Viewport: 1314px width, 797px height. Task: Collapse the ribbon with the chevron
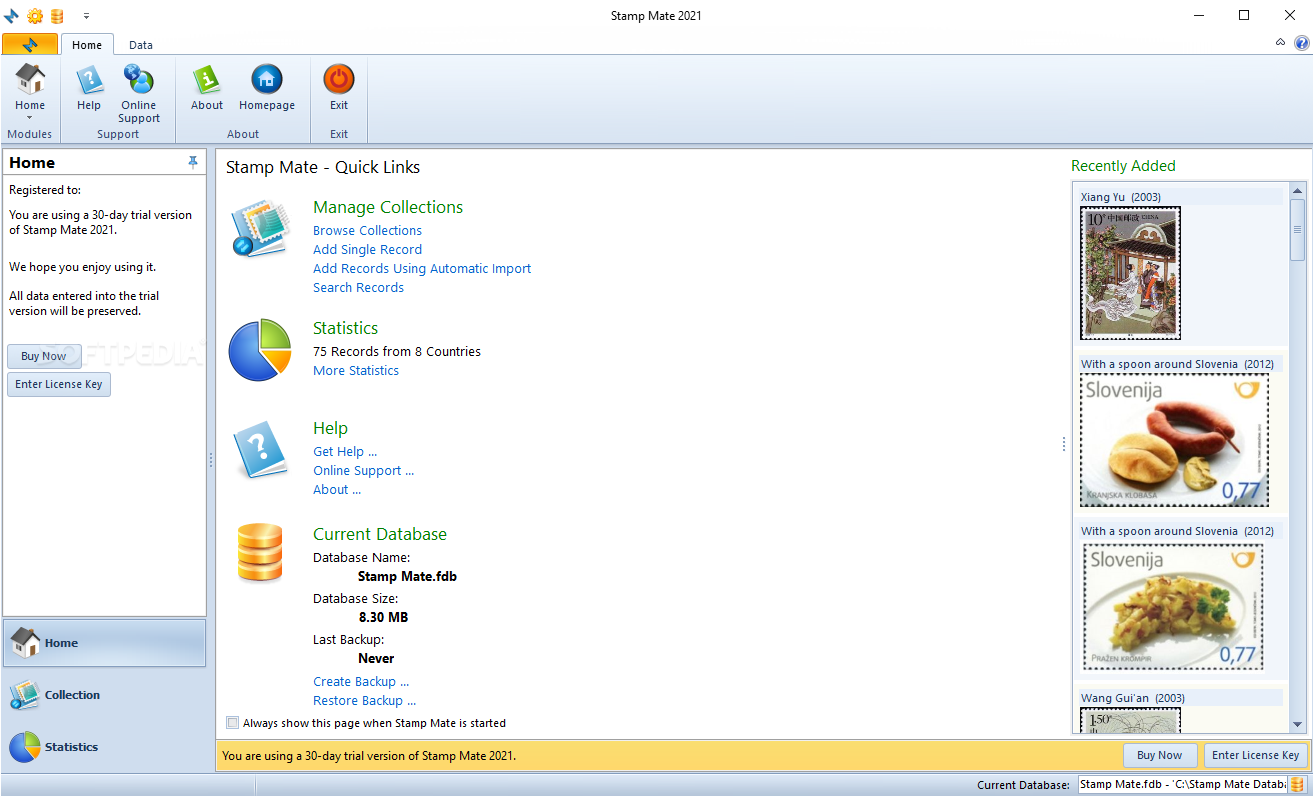click(1281, 43)
